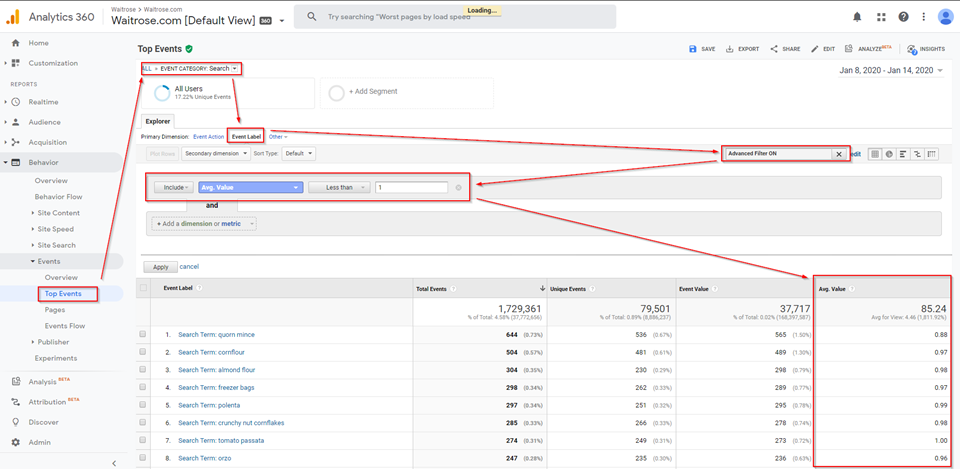Apply the advanced filter
Screen dimensions: 960x469
pyautogui.click(x=160, y=267)
